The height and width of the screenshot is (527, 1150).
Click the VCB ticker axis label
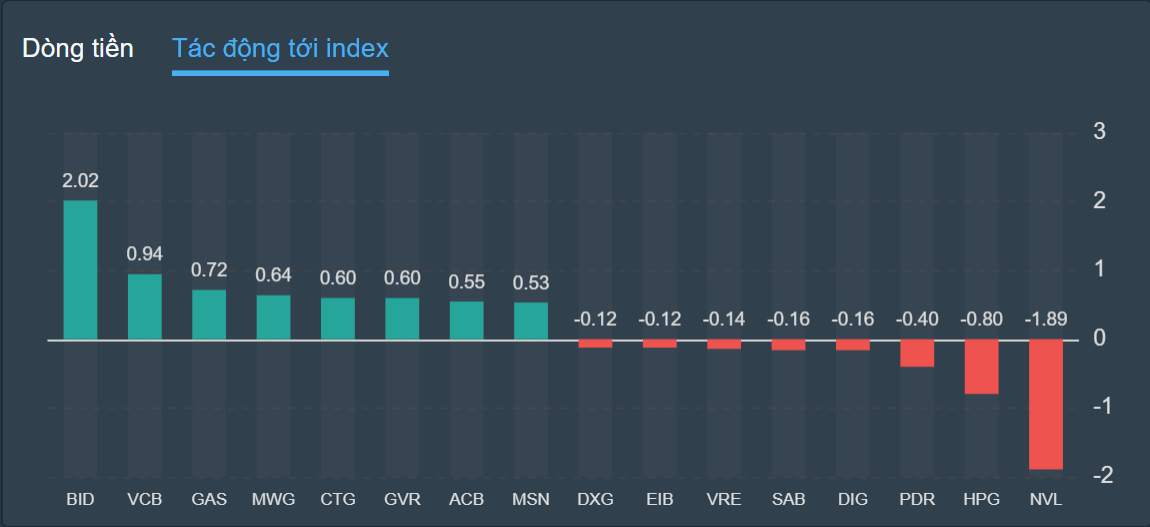[x=144, y=499]
